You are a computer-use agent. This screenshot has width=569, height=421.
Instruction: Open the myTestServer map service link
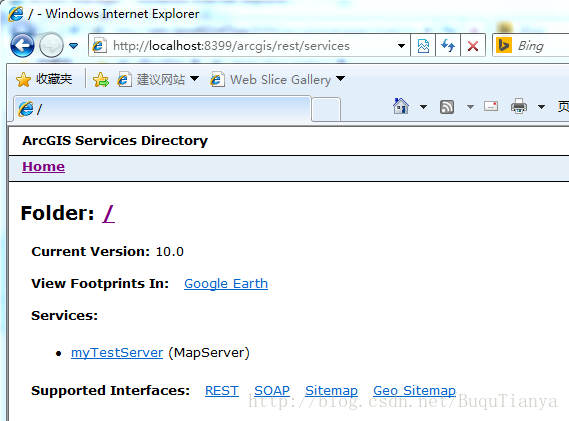[x=117, y=352]
